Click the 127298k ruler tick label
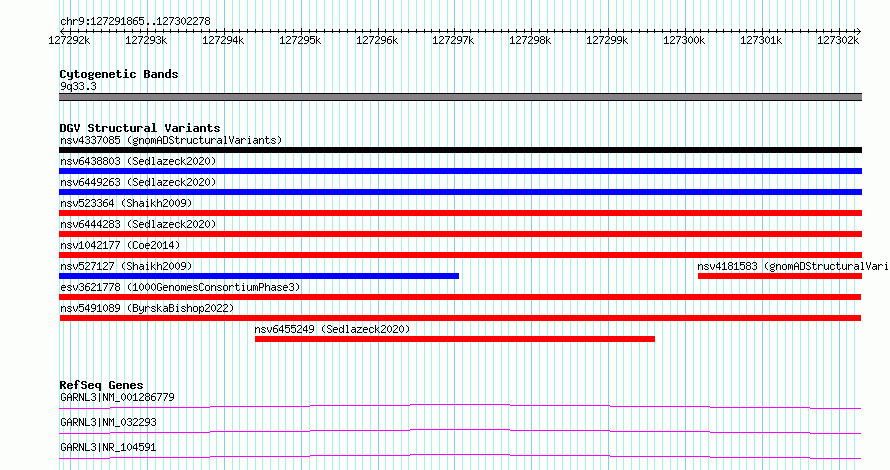Viewport: 890px width, 470px height. pyautogui.click(x=530, y=40)
